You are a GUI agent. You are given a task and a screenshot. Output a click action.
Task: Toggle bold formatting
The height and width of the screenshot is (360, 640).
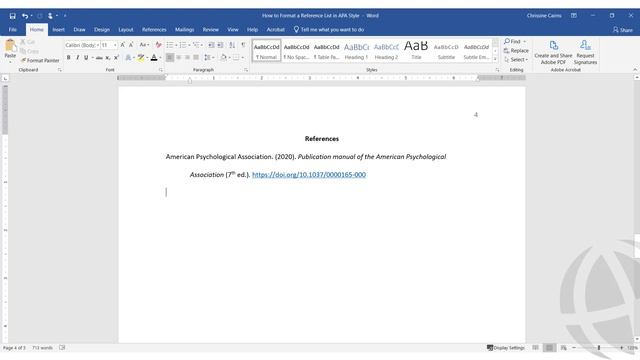pos(69,58)
